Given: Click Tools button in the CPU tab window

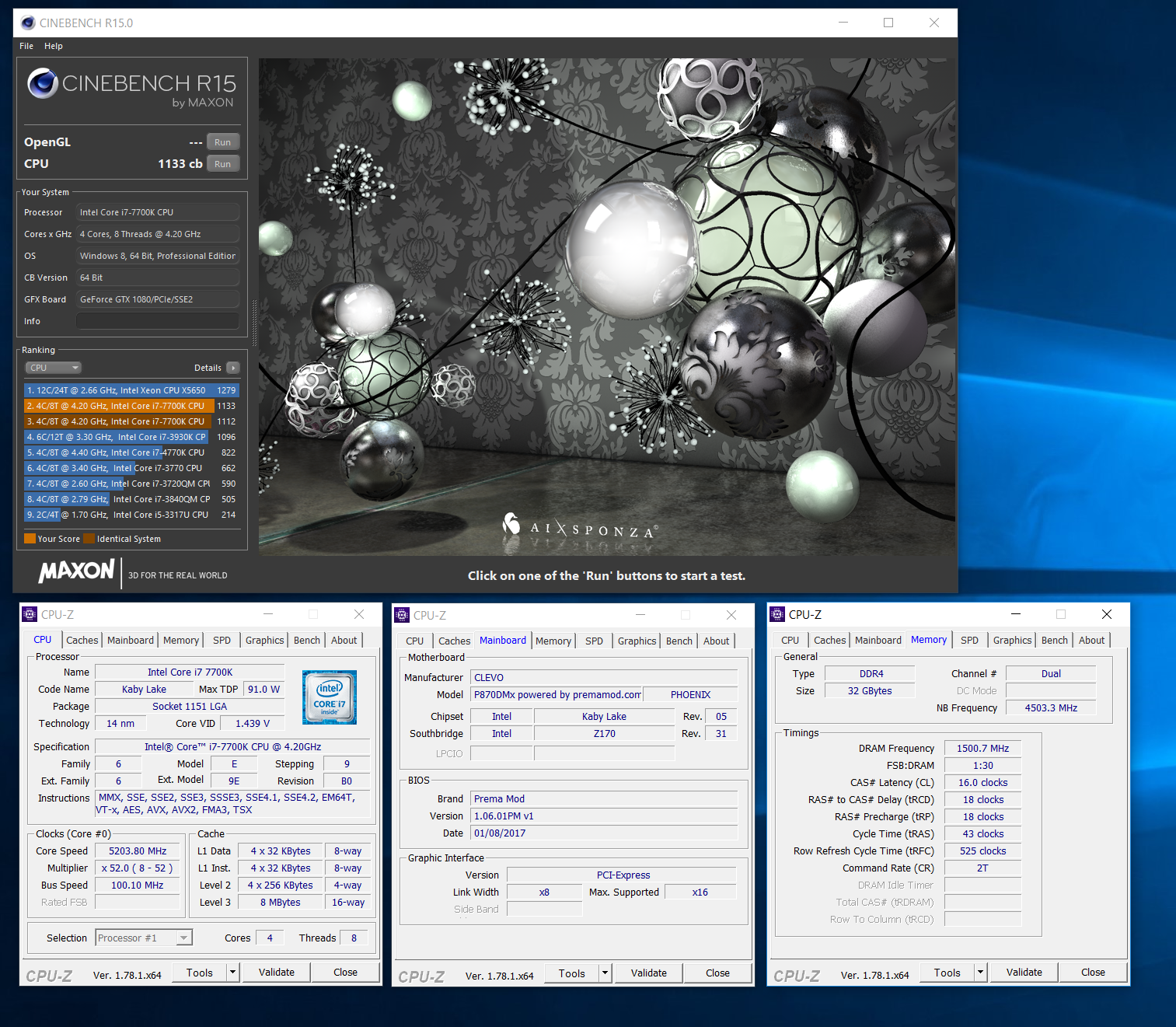Looking at the screenshot, I should 200,972.
